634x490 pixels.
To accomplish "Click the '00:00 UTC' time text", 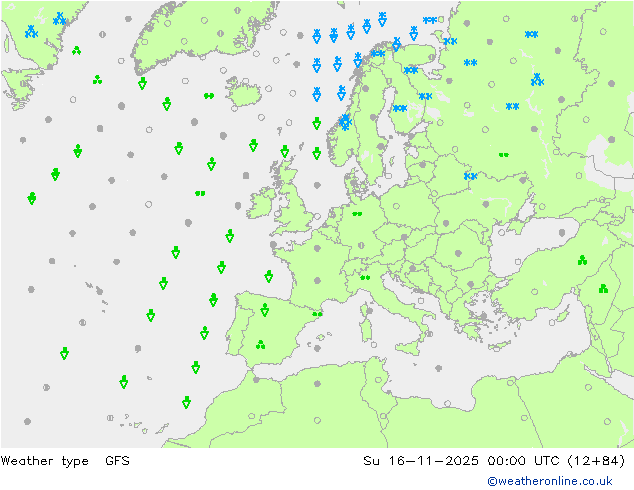I will 523,460.
